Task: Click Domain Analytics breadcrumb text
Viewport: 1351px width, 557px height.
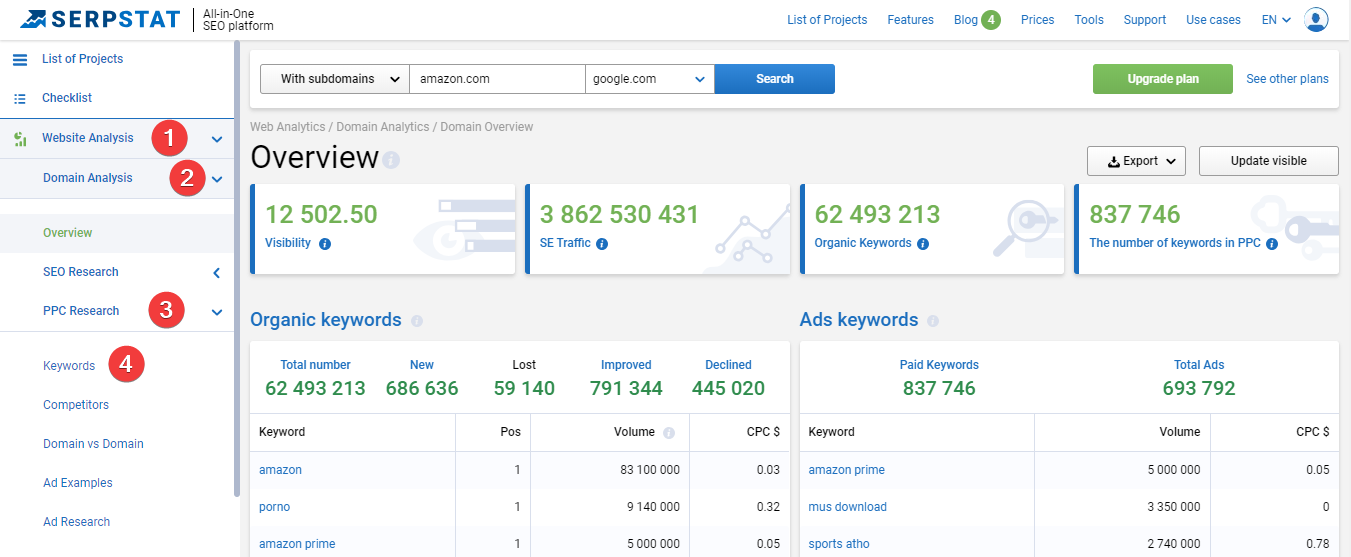Action: point(384,127)
